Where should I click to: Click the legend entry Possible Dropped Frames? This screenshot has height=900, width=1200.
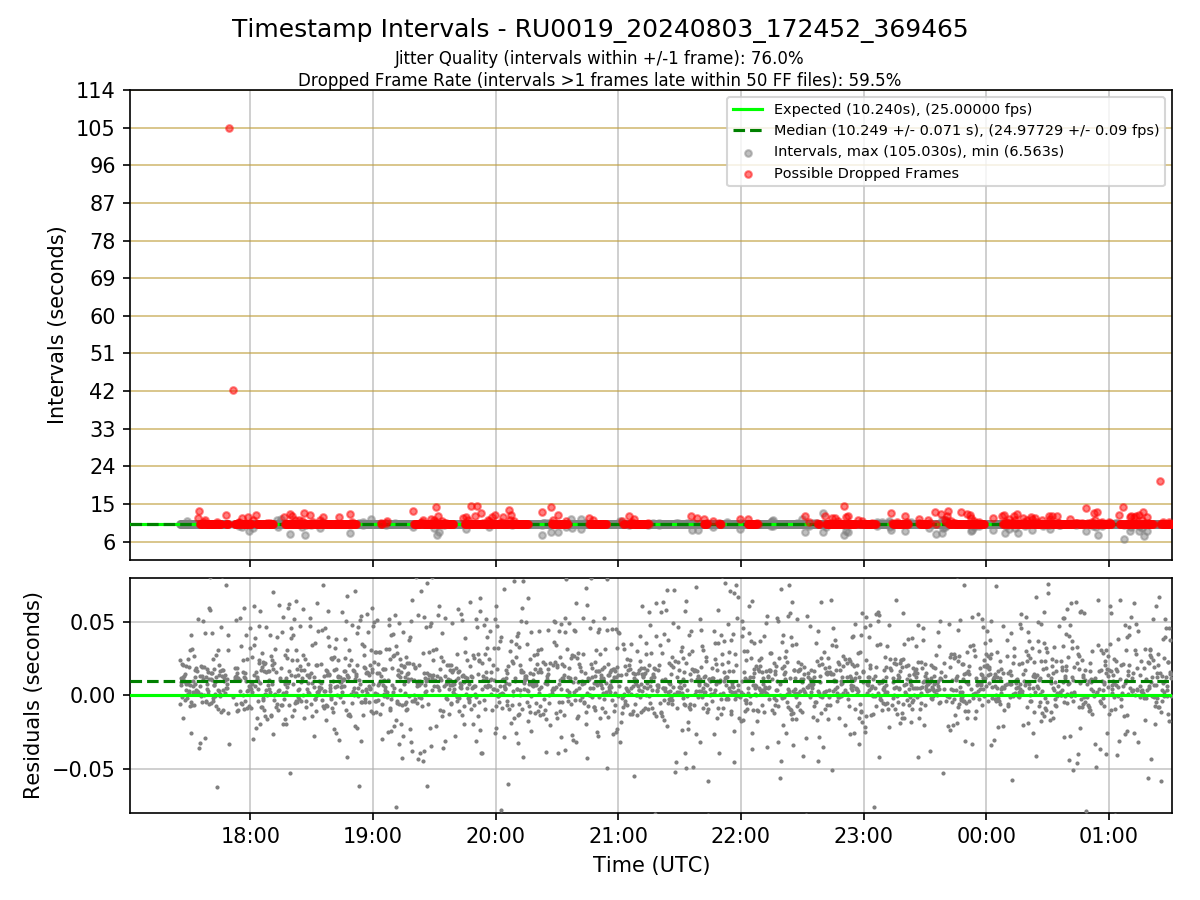pos(866,173)
